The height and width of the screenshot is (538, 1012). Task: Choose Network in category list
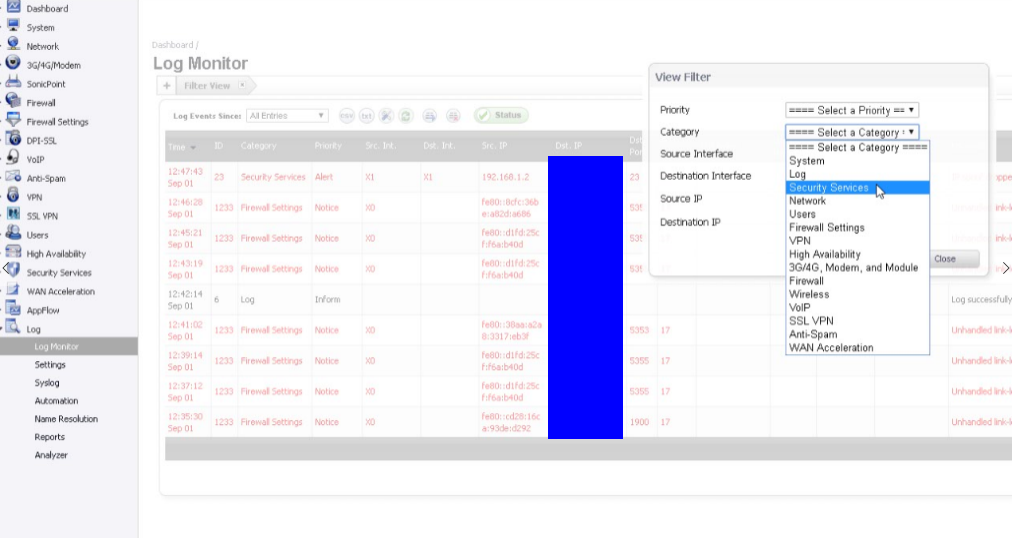coord(858,201)
